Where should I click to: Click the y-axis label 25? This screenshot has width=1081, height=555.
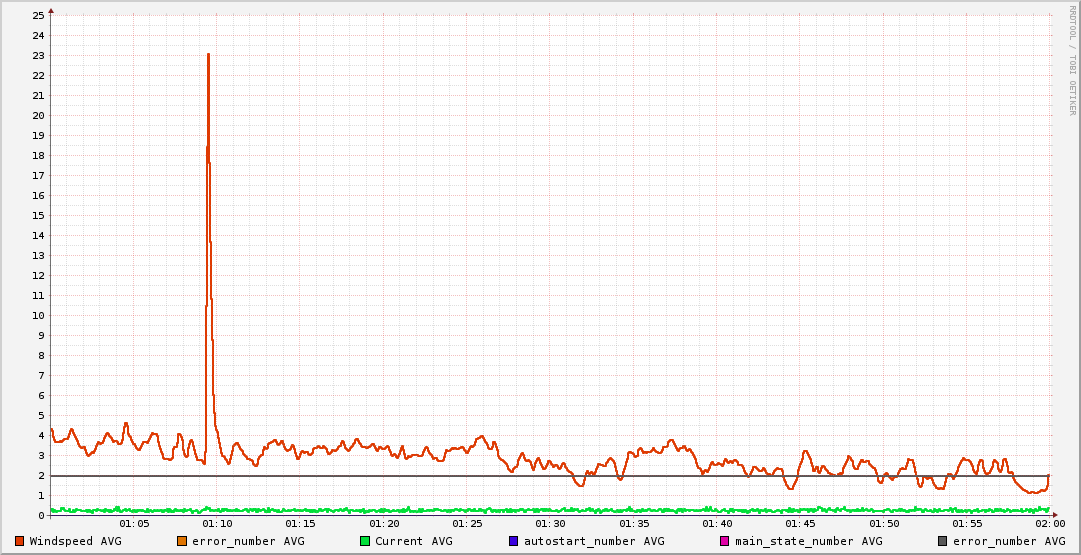click(38, 15)
